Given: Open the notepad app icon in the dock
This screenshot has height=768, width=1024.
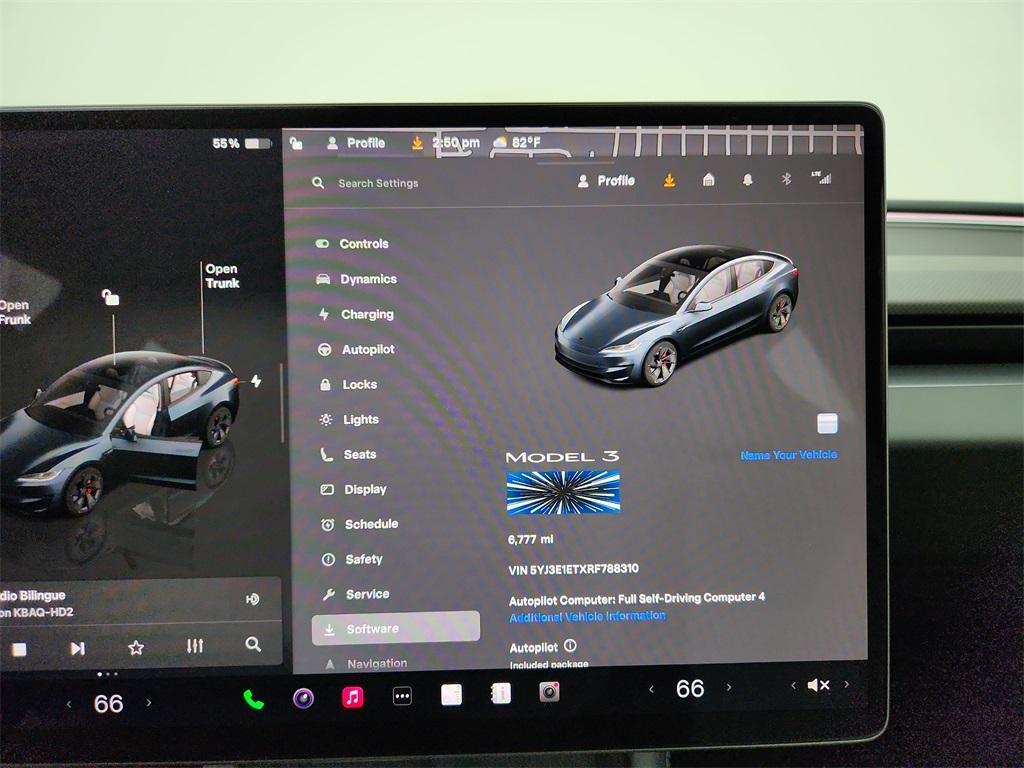Looking at the screenshot, I should [x=451, y=694].
